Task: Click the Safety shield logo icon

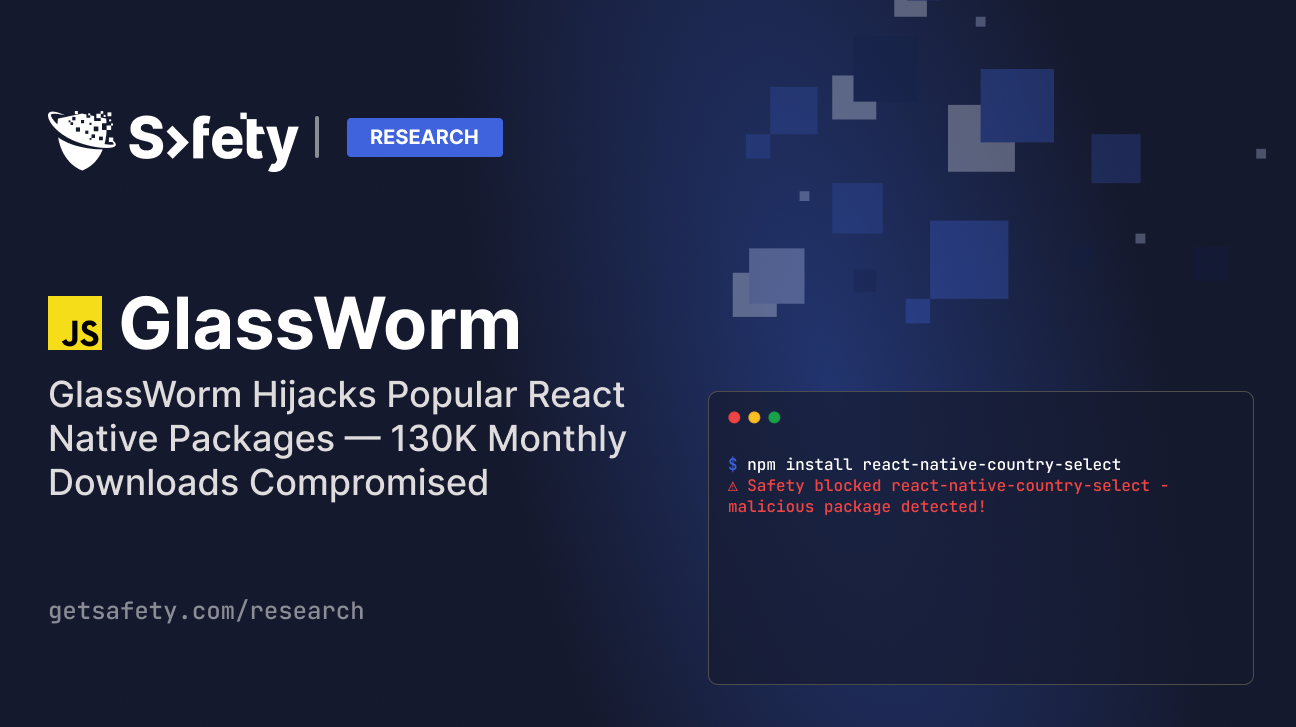Action: point(81,139)
